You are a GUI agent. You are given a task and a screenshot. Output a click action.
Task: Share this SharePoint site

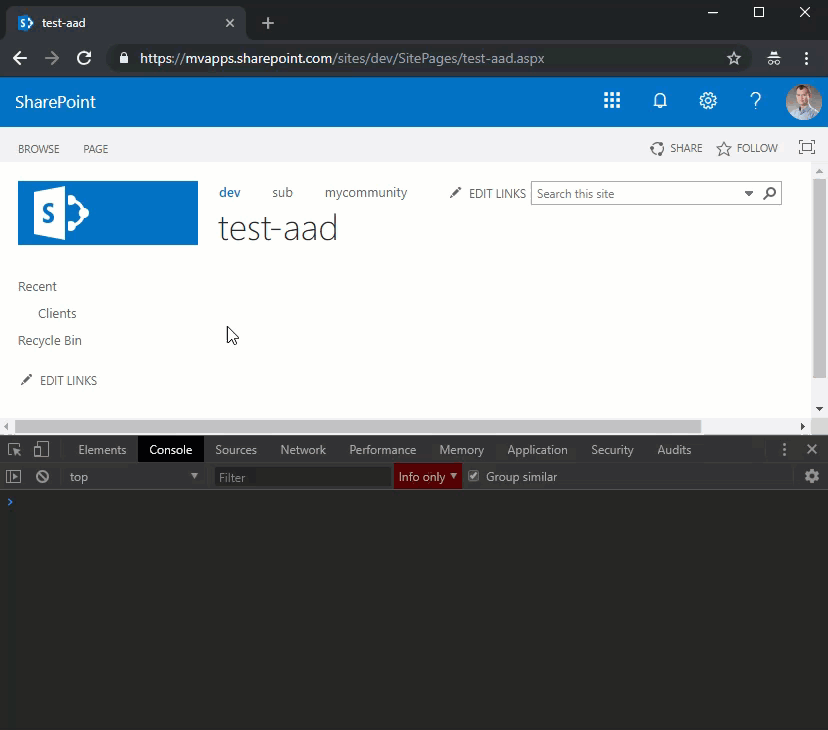click(676, 148)
